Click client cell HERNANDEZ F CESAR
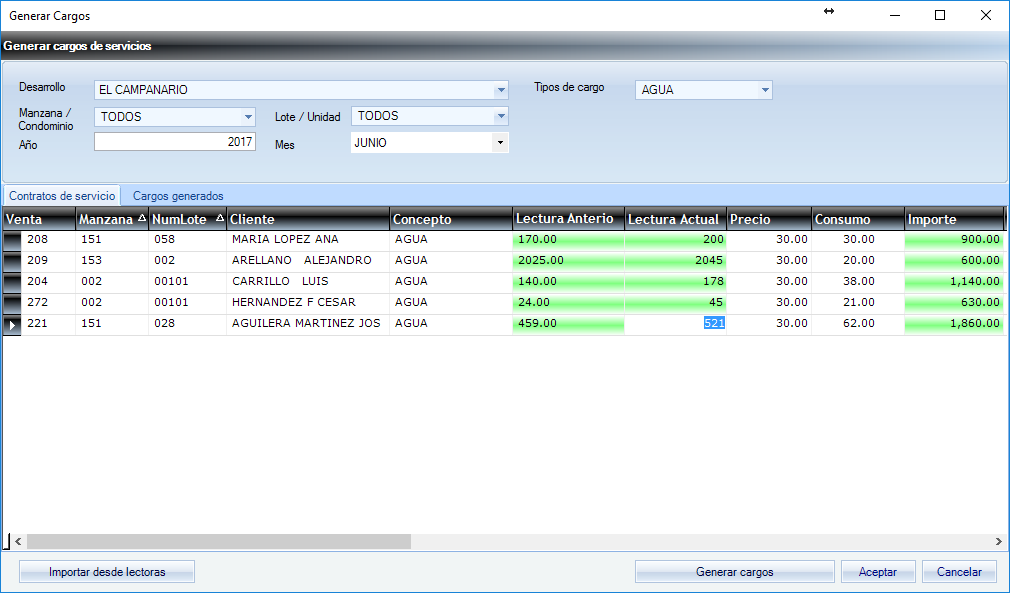The height and width of the screenshot is (593, 1010). point(308,303)
